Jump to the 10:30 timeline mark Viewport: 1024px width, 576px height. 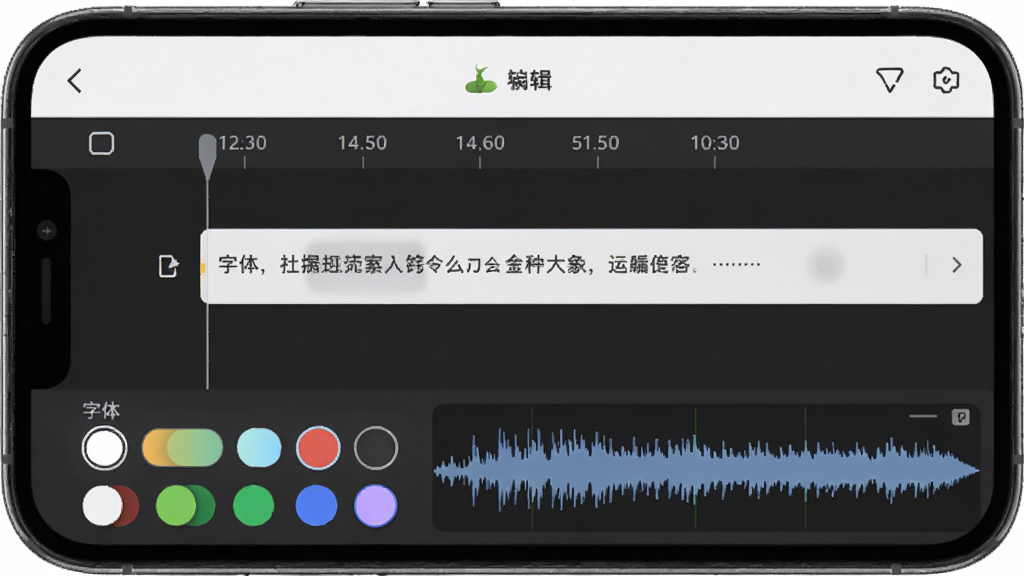(x=715, y=143)
